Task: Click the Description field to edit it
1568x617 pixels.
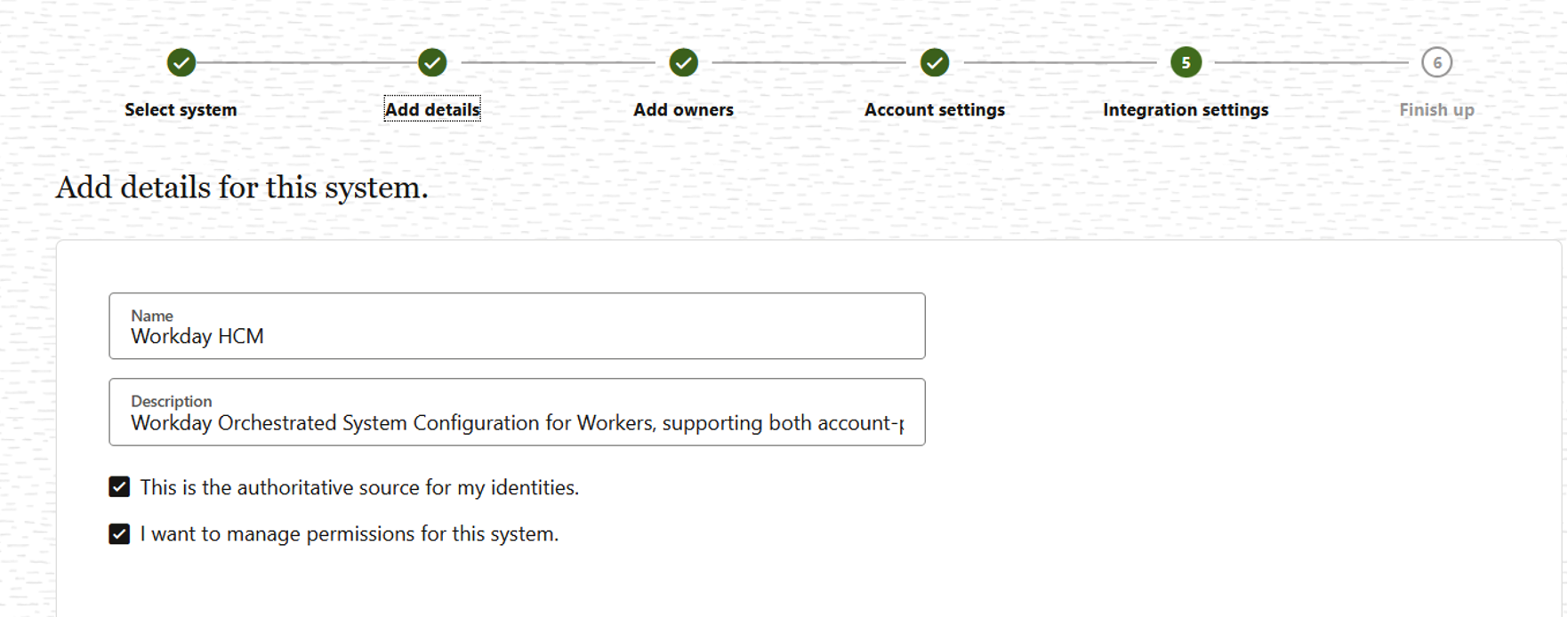Action: (516, 412)
